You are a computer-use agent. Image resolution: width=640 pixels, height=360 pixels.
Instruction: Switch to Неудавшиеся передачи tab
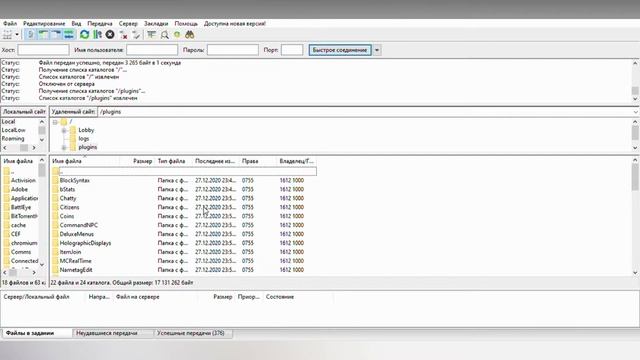pyautogui.click(x=113, y=333)
